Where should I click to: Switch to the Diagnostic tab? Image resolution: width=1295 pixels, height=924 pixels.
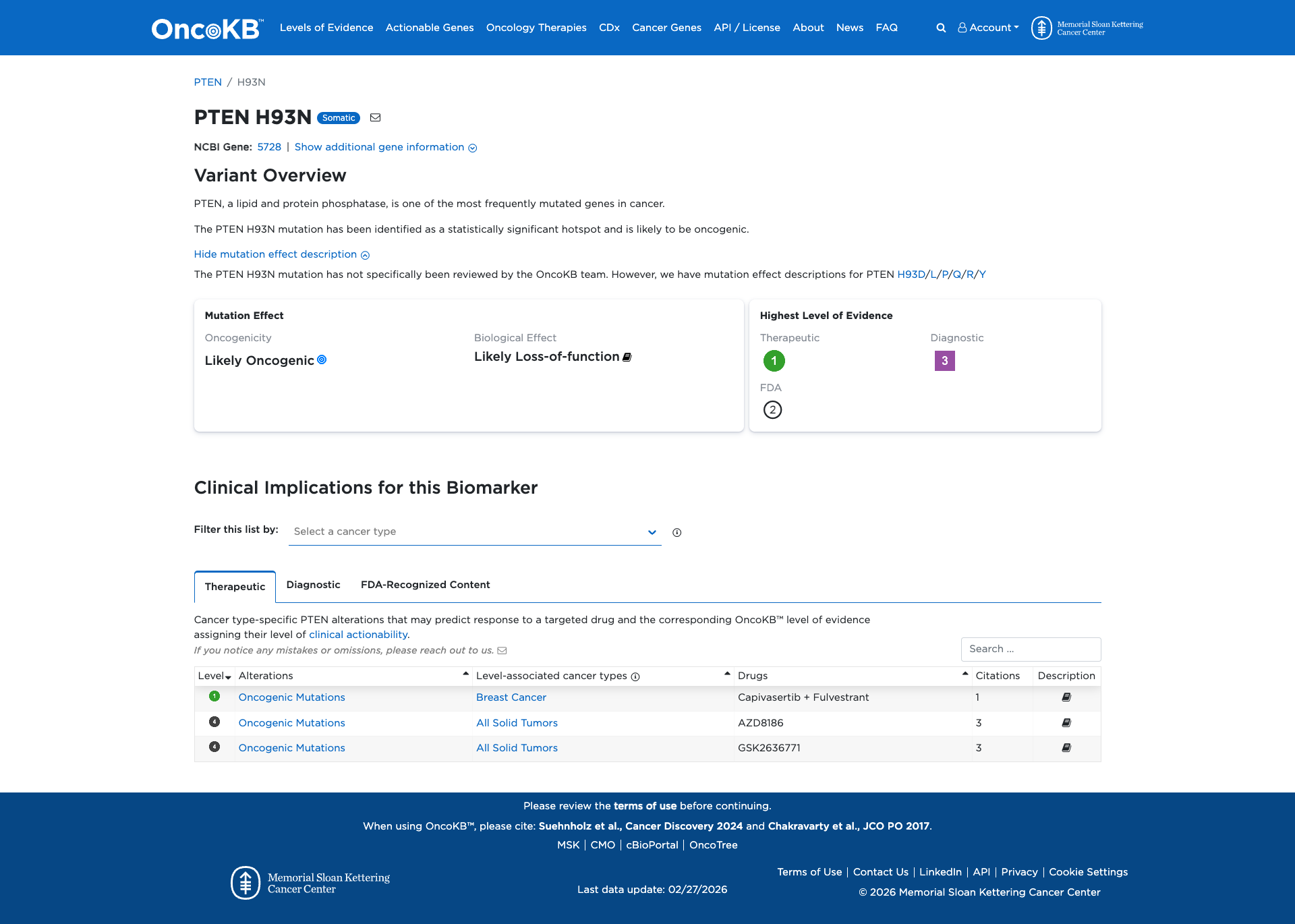click(313, 585)
